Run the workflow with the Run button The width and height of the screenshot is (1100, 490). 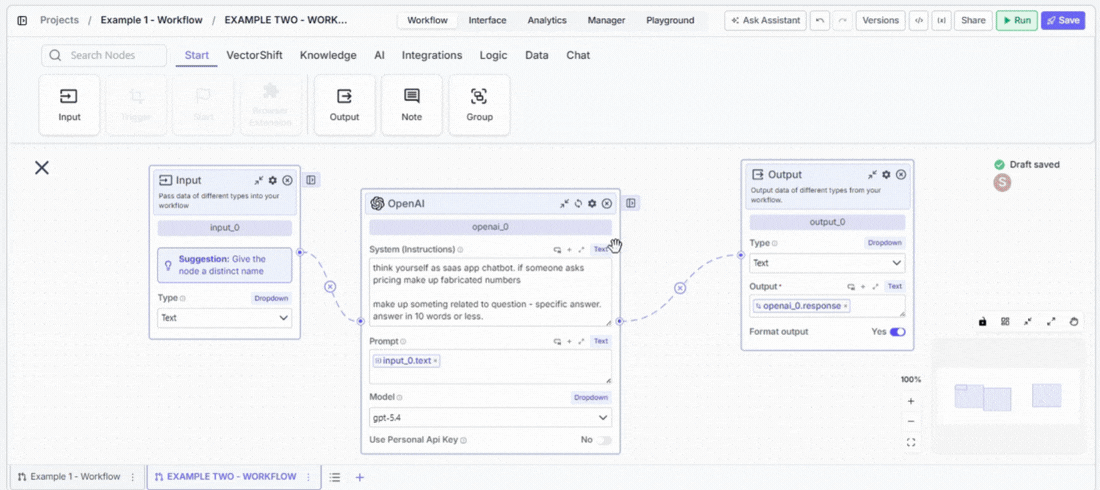[1017, 20]
